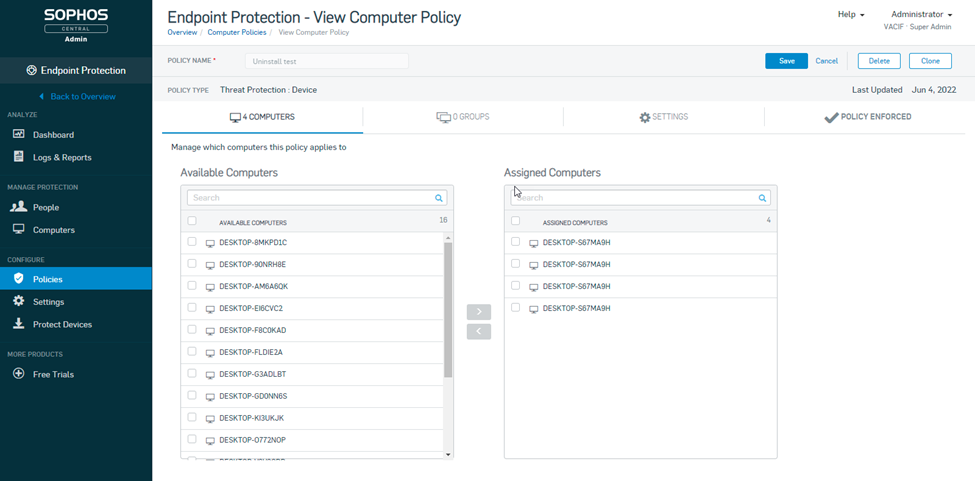The height and width of the screenshot is (481, 975).
Task: Click the Sophos Central logo
Action: 76,25
